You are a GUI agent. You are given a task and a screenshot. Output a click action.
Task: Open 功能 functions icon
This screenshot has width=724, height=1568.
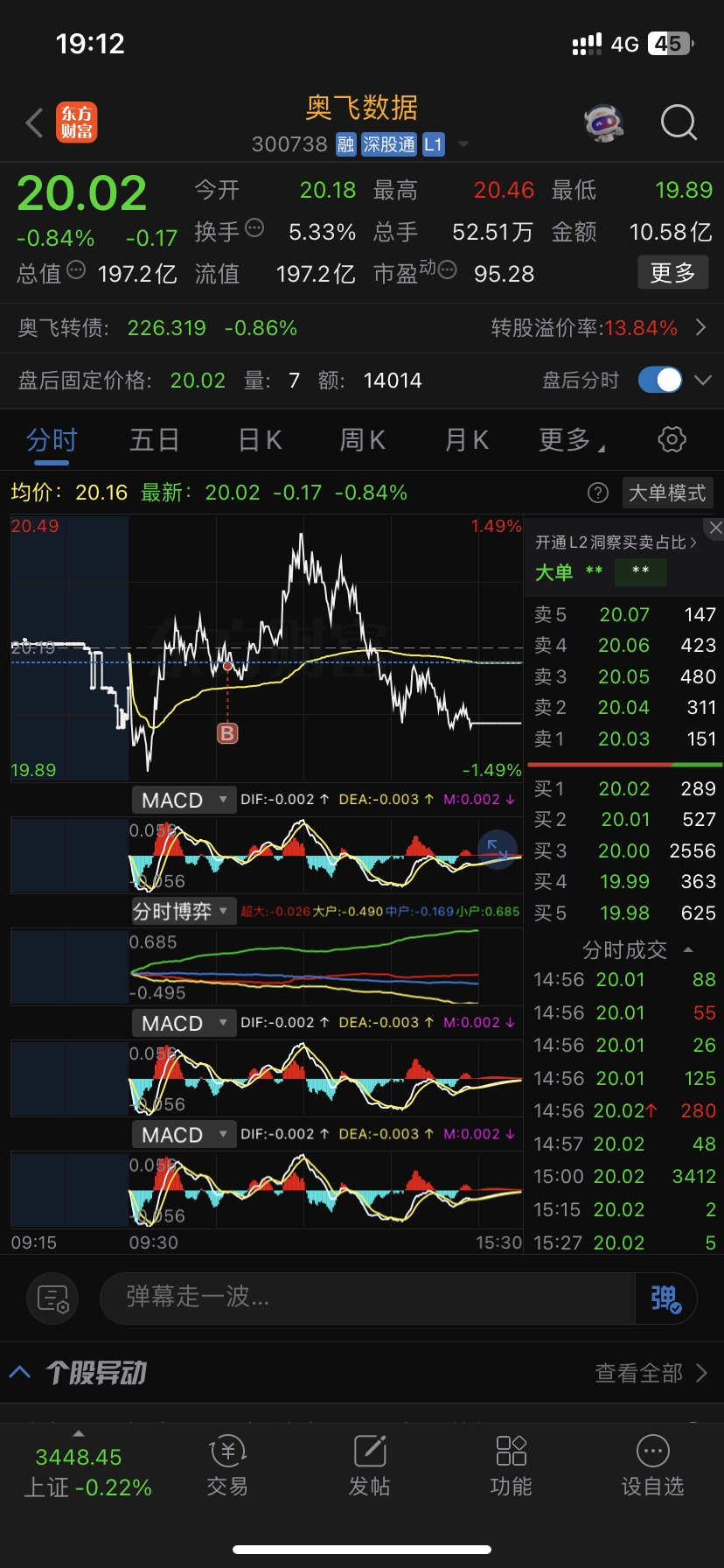[x=511, y=1466]
